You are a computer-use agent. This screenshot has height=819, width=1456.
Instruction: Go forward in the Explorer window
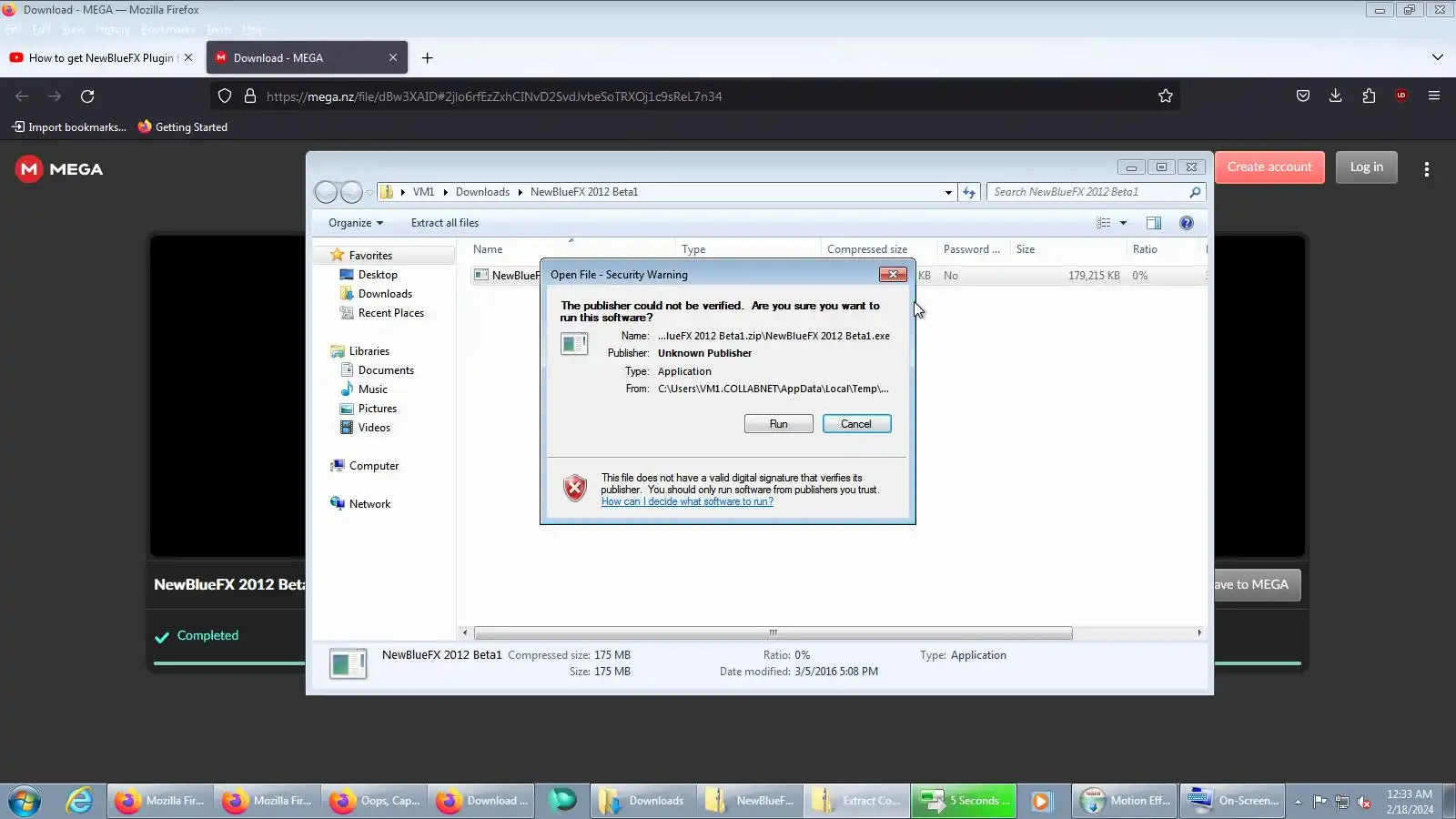351,192
